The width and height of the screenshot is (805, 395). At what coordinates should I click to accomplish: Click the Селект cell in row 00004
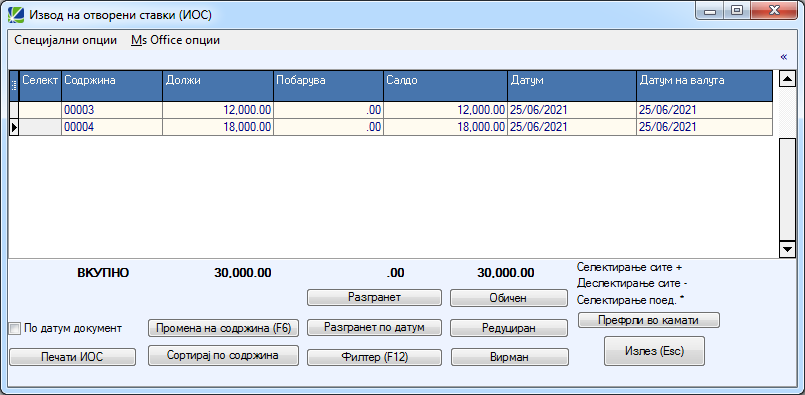click(41, 127)
